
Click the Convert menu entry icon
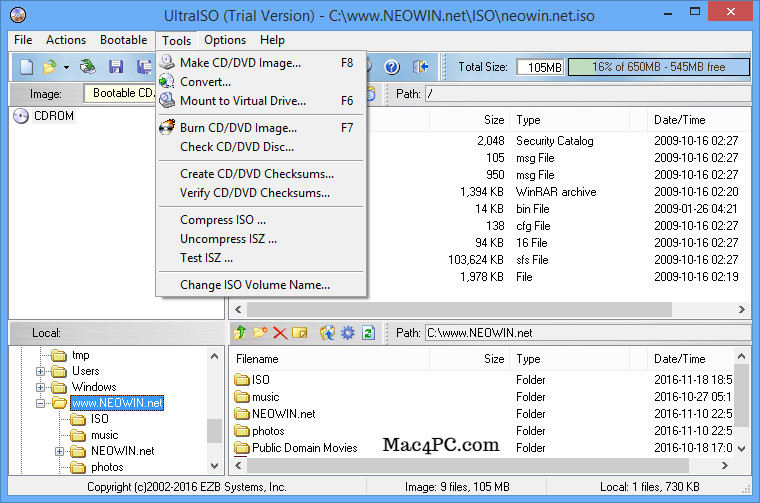167,81
